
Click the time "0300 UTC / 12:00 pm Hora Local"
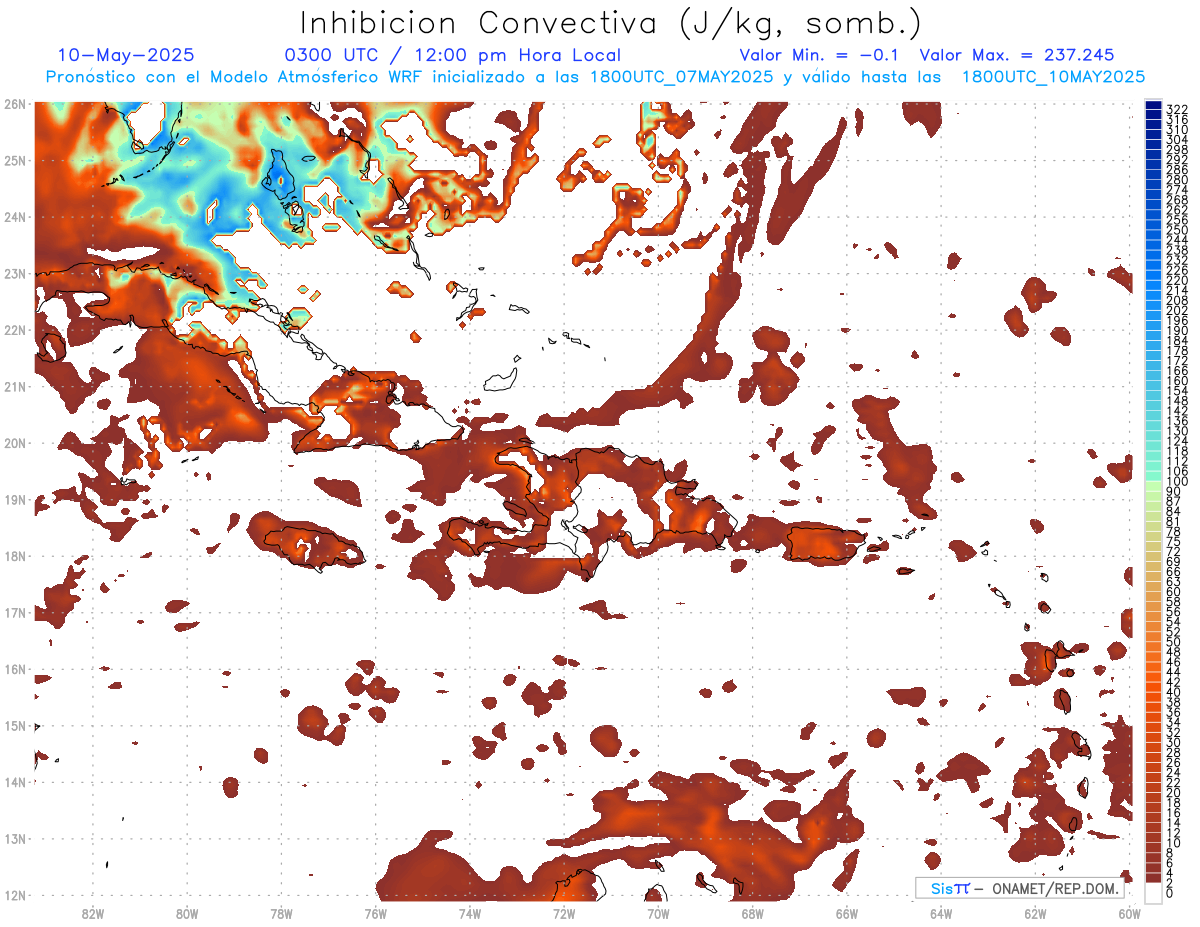click(453, 55)
